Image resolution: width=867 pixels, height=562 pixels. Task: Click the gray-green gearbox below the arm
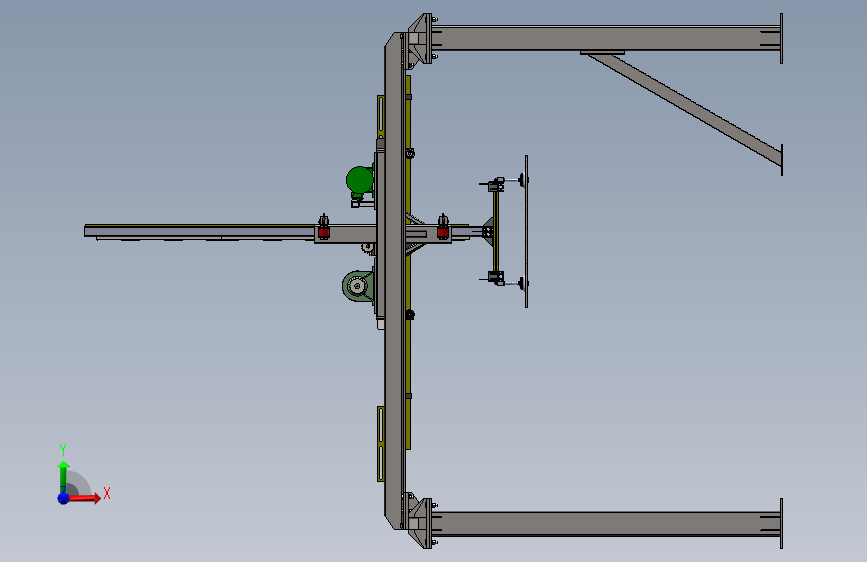point(357,286)
